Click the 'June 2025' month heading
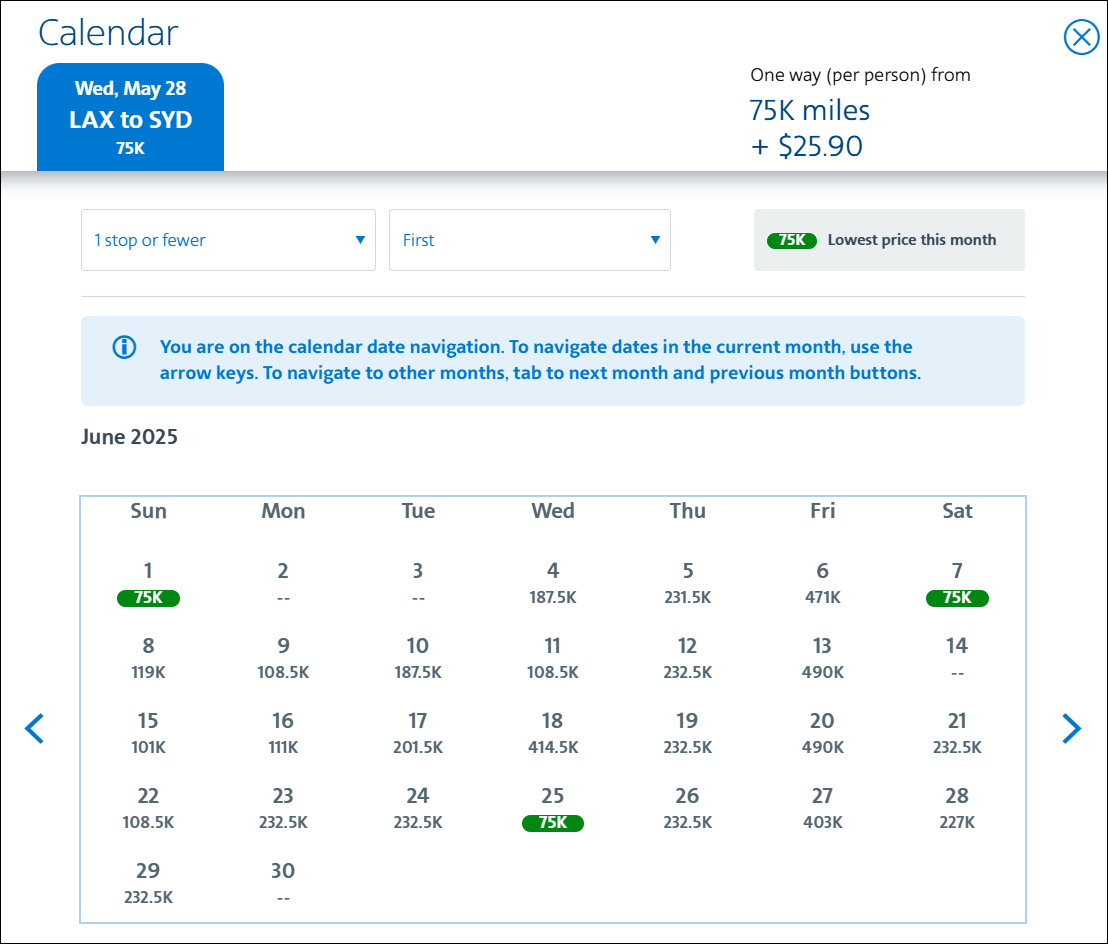The width and height of the screenshot is (1108, 944). click(129, 437)
